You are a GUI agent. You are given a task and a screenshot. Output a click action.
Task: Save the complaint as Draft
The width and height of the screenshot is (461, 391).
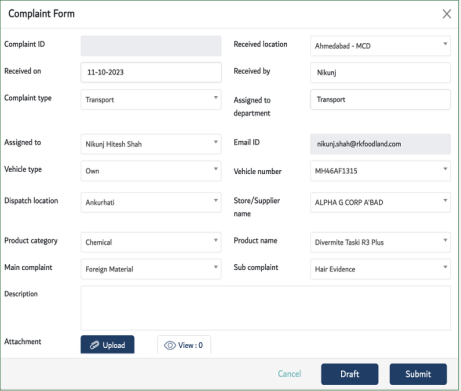coord(350,374)
